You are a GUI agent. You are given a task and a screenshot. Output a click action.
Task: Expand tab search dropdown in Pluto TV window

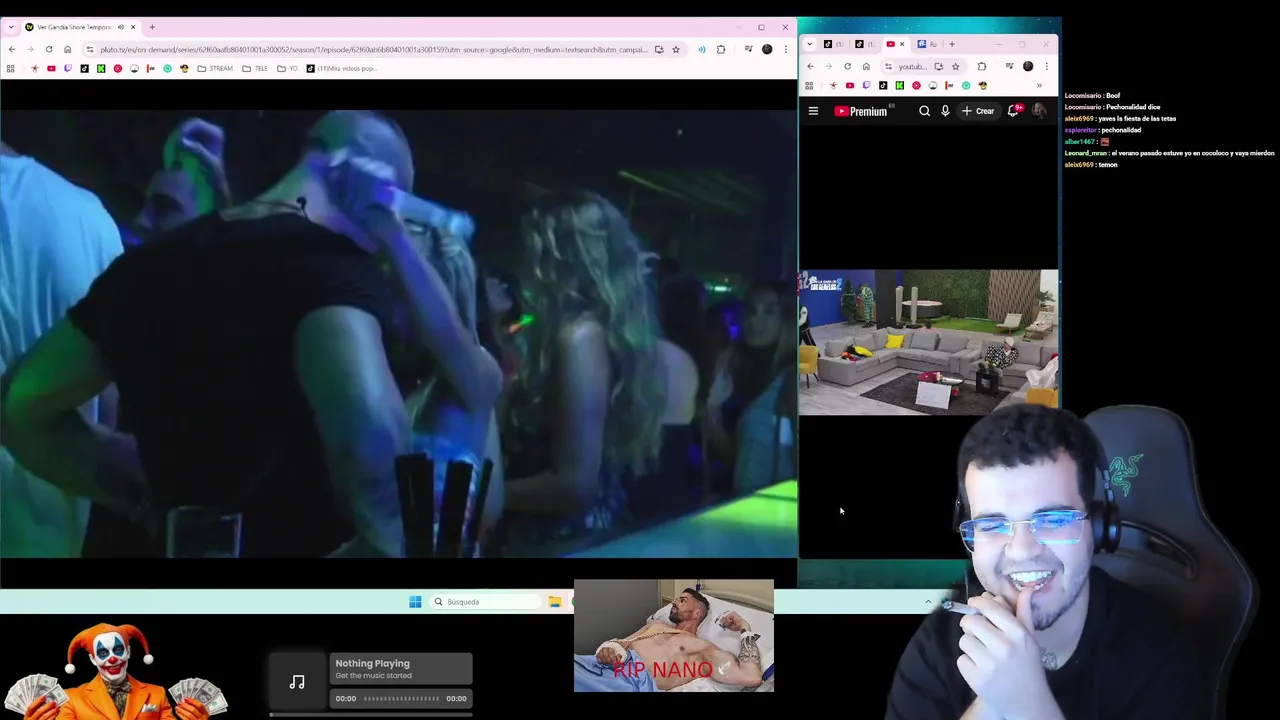pyautogui.click(x=10, y=27)
